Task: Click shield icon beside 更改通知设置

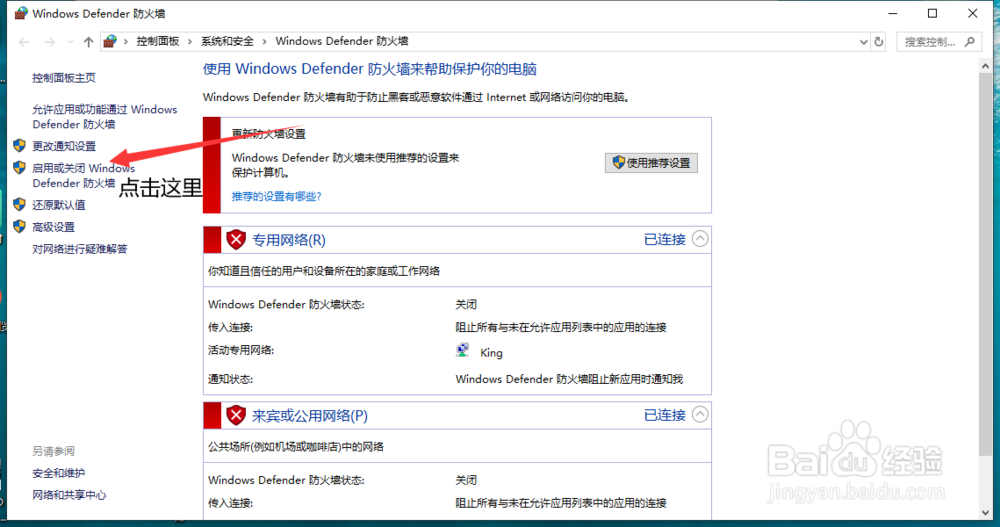Action: pyautogui.click(x=20, y=145)
